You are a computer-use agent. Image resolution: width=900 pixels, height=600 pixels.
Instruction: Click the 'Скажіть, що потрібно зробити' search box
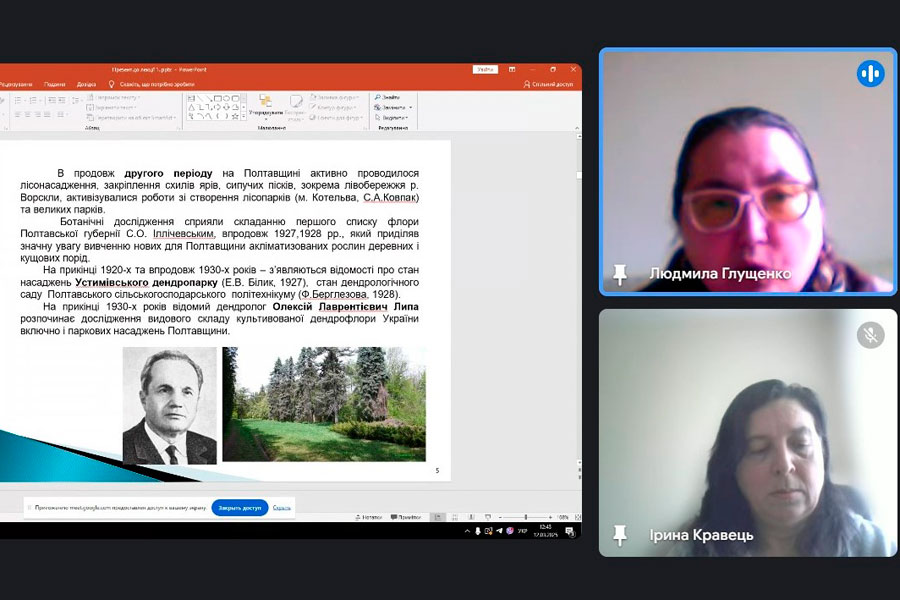click(x=156, y=84)
